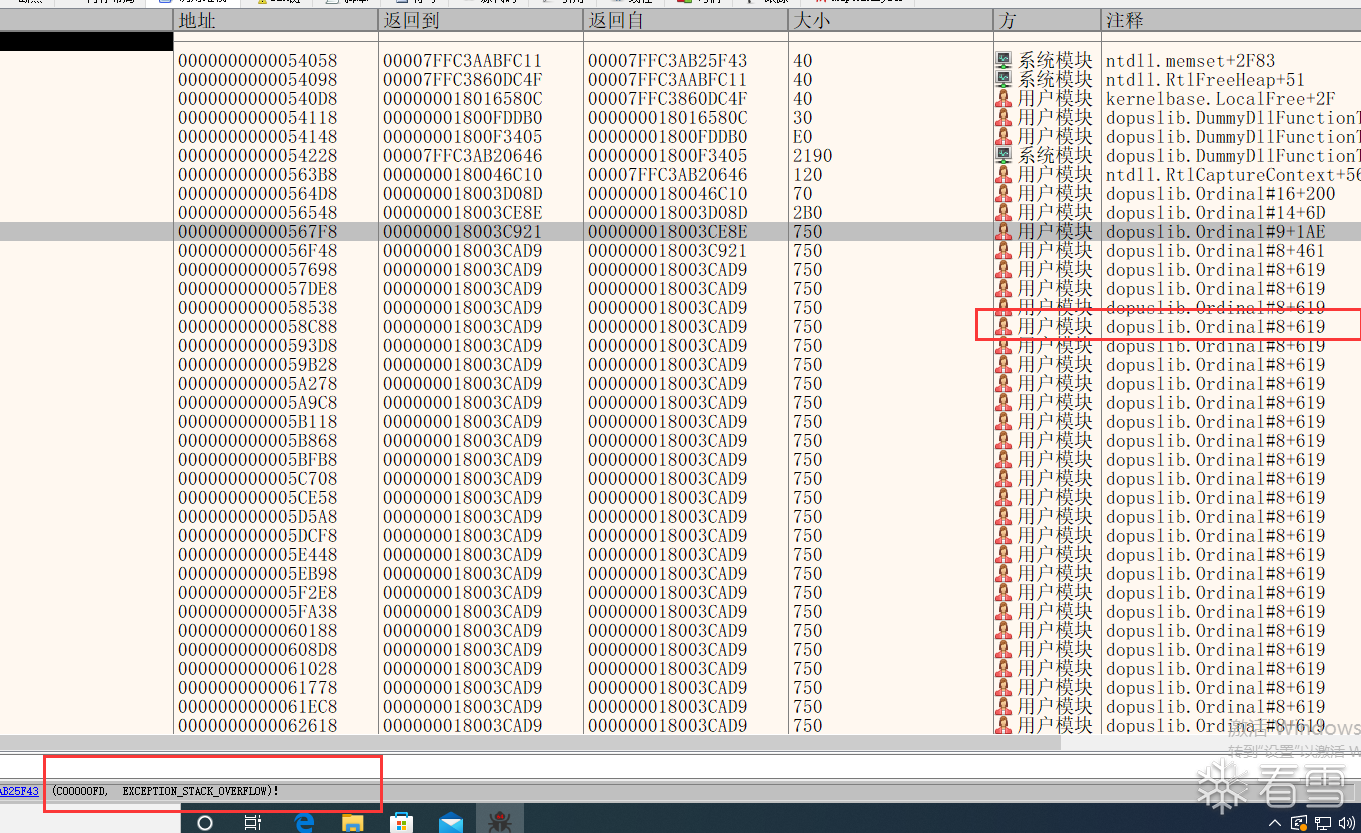Screen dimensions: 1361x833
Task: Click user module icon on row 000000000005F2E8
Action: (x=1004, y=593)
